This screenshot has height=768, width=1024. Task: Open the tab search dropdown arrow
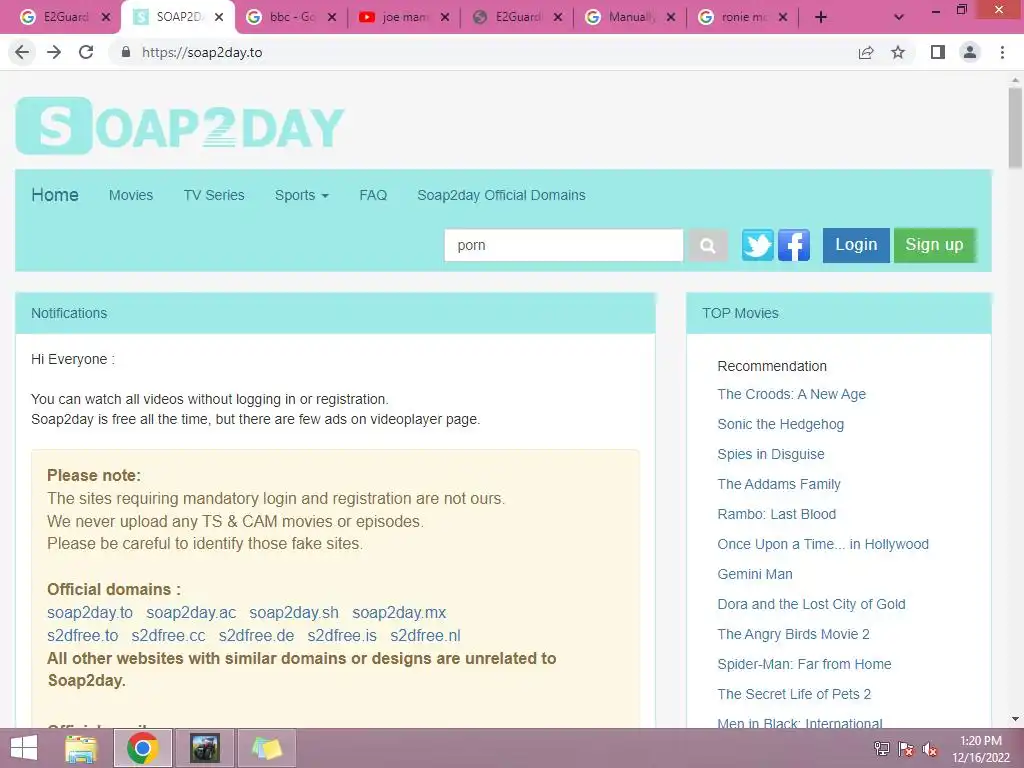[899, 18]
